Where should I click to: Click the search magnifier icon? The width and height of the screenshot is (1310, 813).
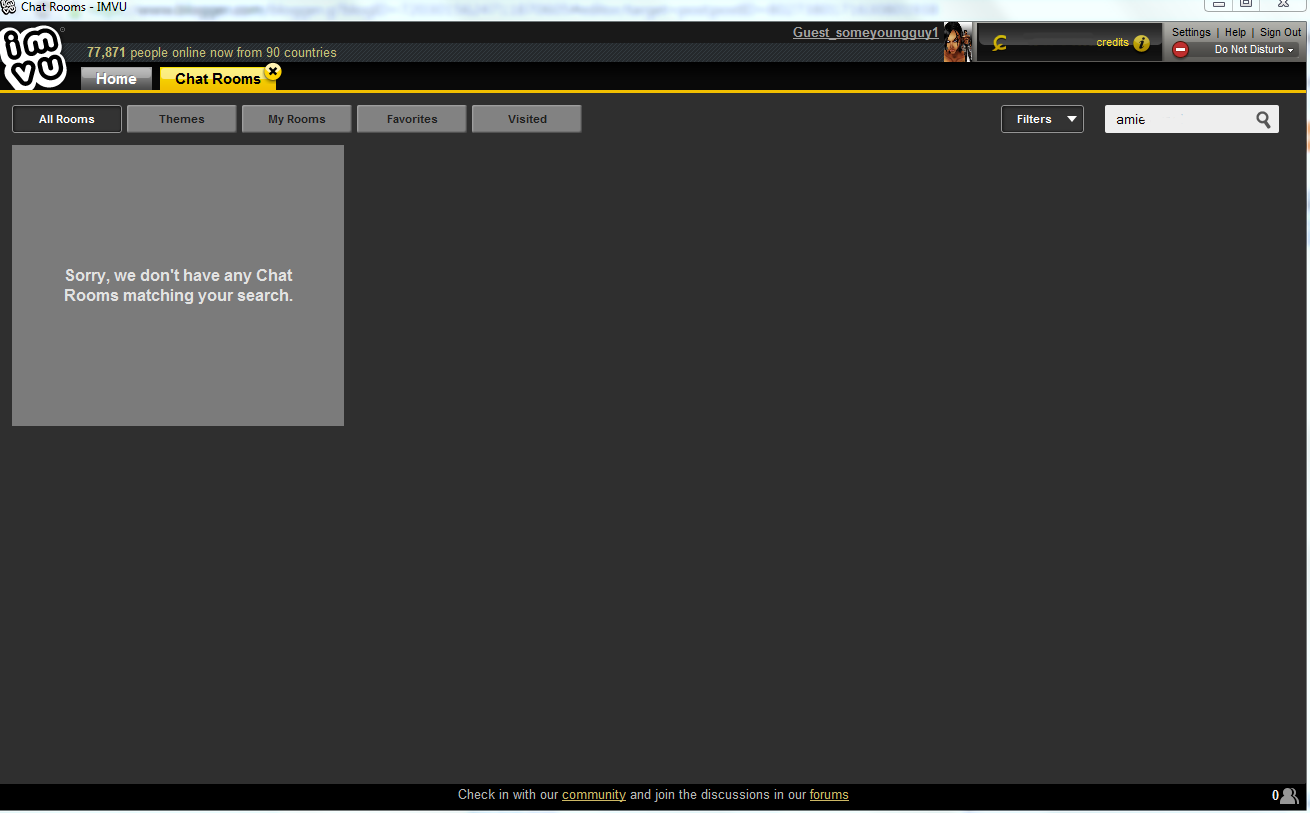tap(1264, 120)
